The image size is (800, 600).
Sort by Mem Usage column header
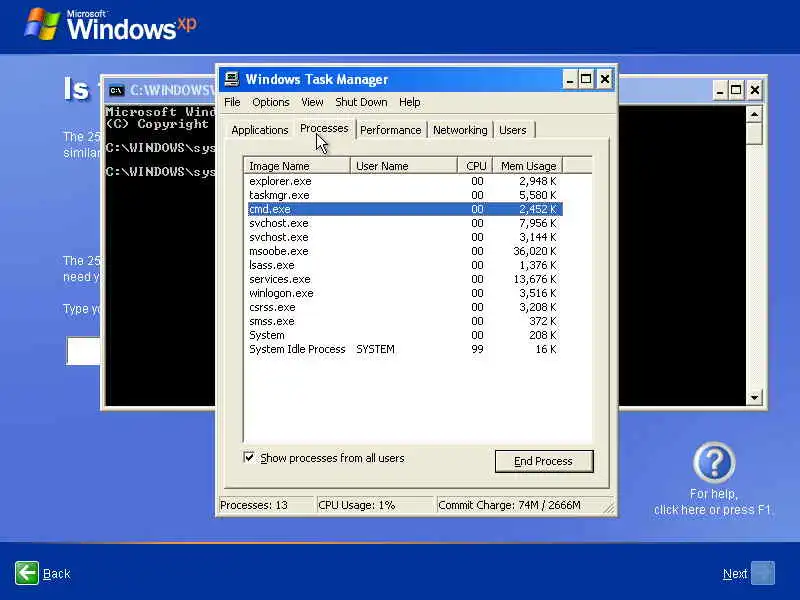tap(528, 166)
